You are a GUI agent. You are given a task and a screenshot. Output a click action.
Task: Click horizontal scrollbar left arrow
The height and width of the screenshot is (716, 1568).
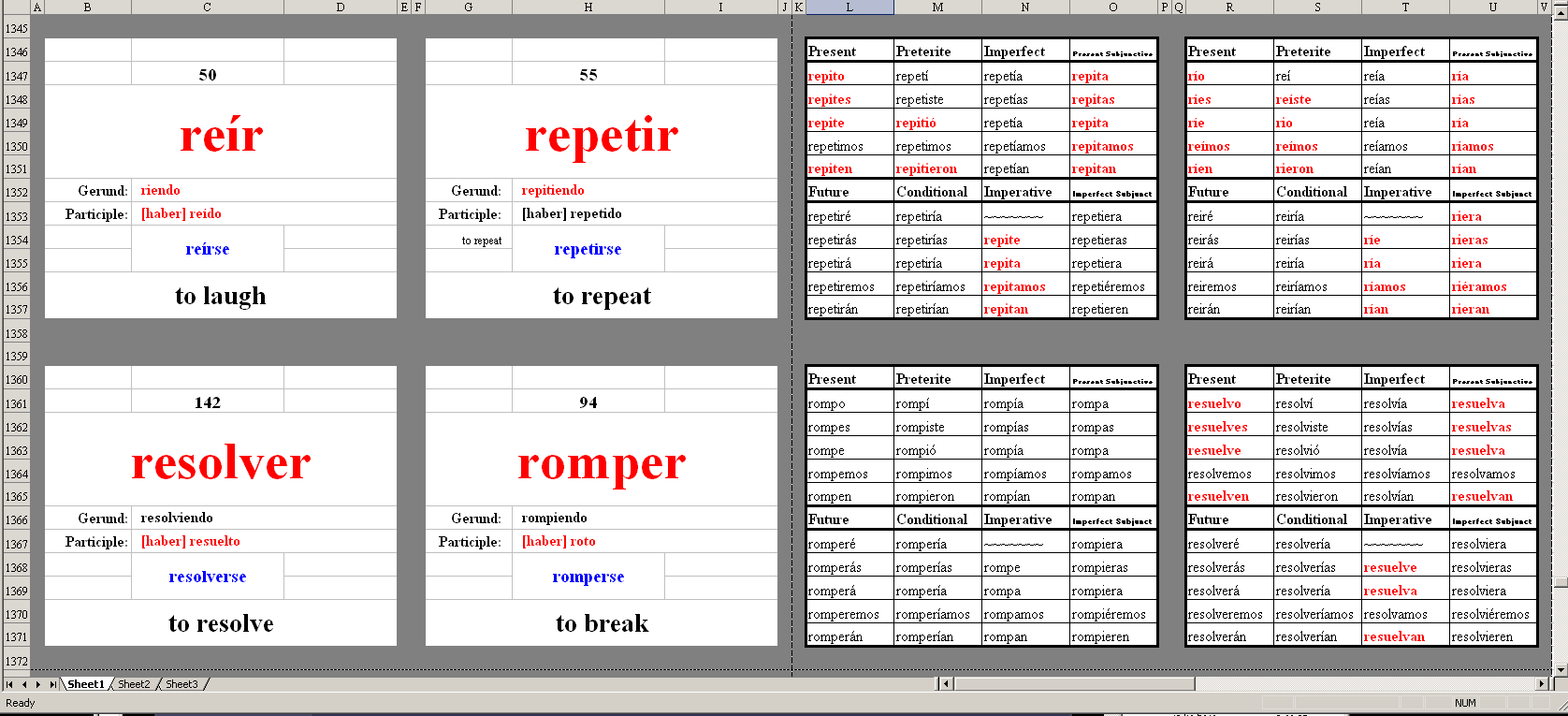[946, 684]
